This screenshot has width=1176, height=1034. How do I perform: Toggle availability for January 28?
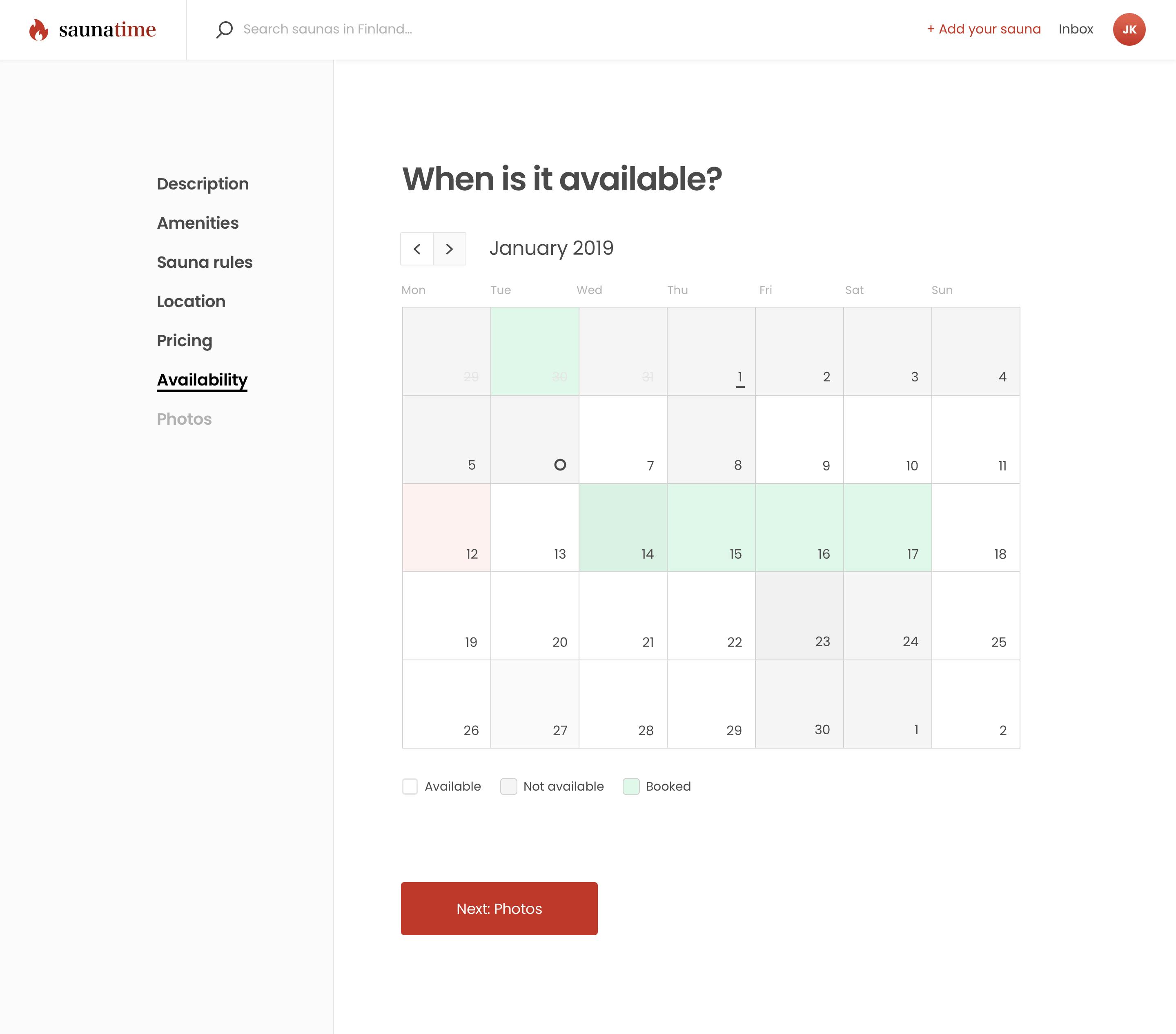pos(623,704)
